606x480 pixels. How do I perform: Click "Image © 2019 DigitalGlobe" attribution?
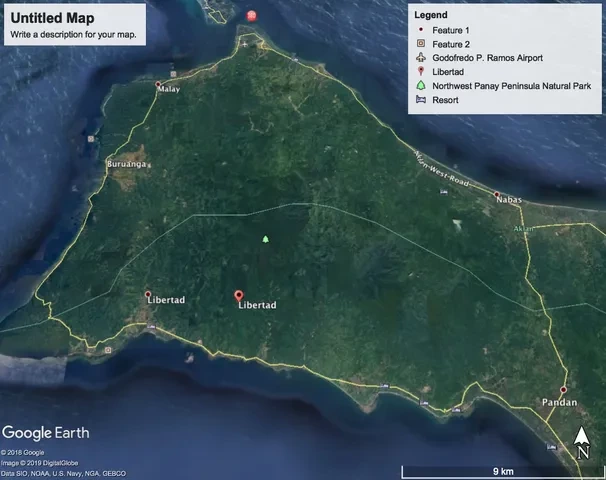(39, 463)
